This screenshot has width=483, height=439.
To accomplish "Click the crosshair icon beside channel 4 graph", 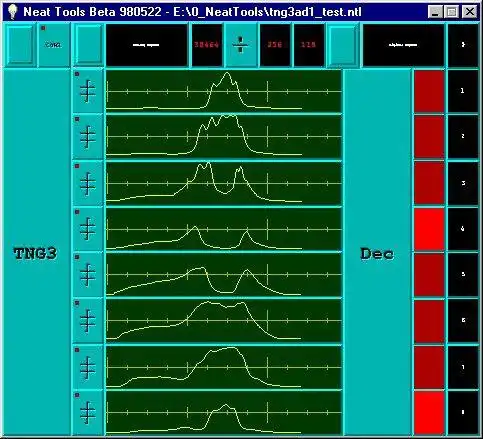I will click(x=88, y=229).
